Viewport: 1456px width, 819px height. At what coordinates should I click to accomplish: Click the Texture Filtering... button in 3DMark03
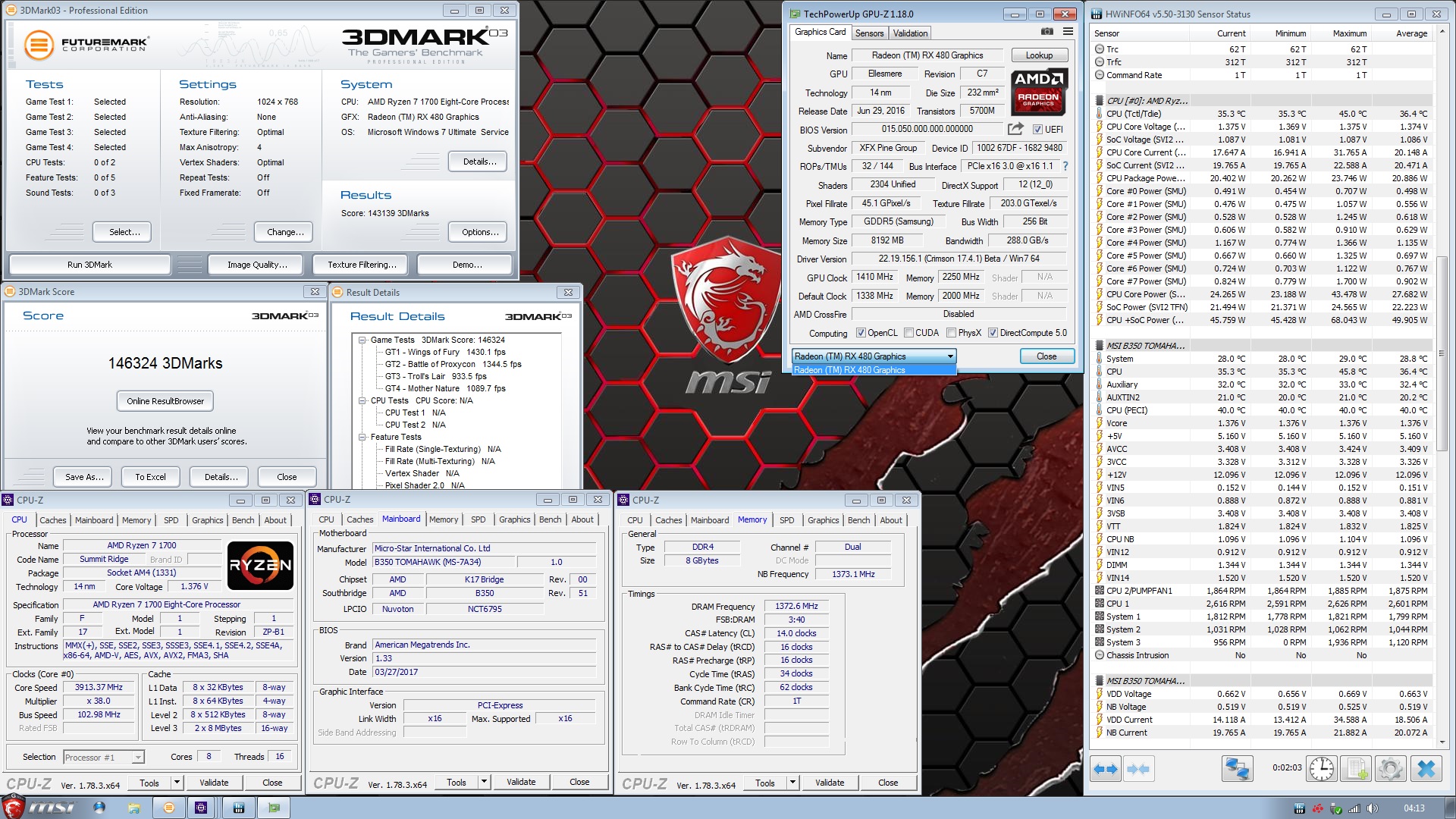pos(362,265)
